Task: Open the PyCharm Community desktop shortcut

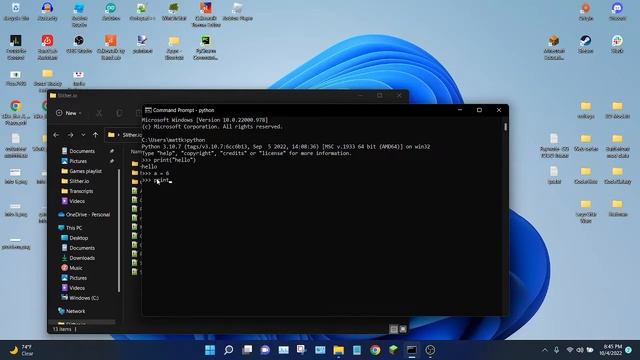Action: click(206, 47)
